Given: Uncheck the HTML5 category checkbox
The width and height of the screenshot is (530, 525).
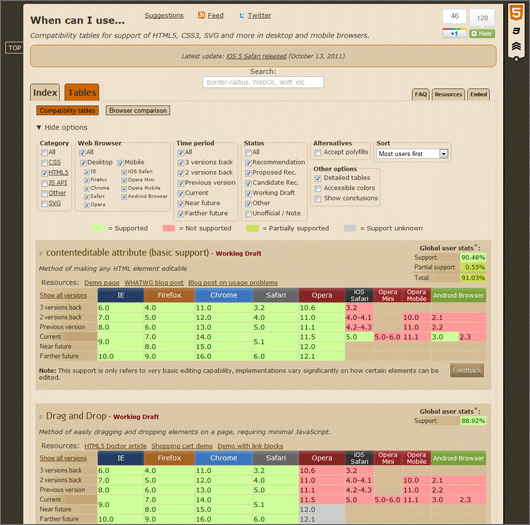Looking at the screenshot, I should (44, 173).
